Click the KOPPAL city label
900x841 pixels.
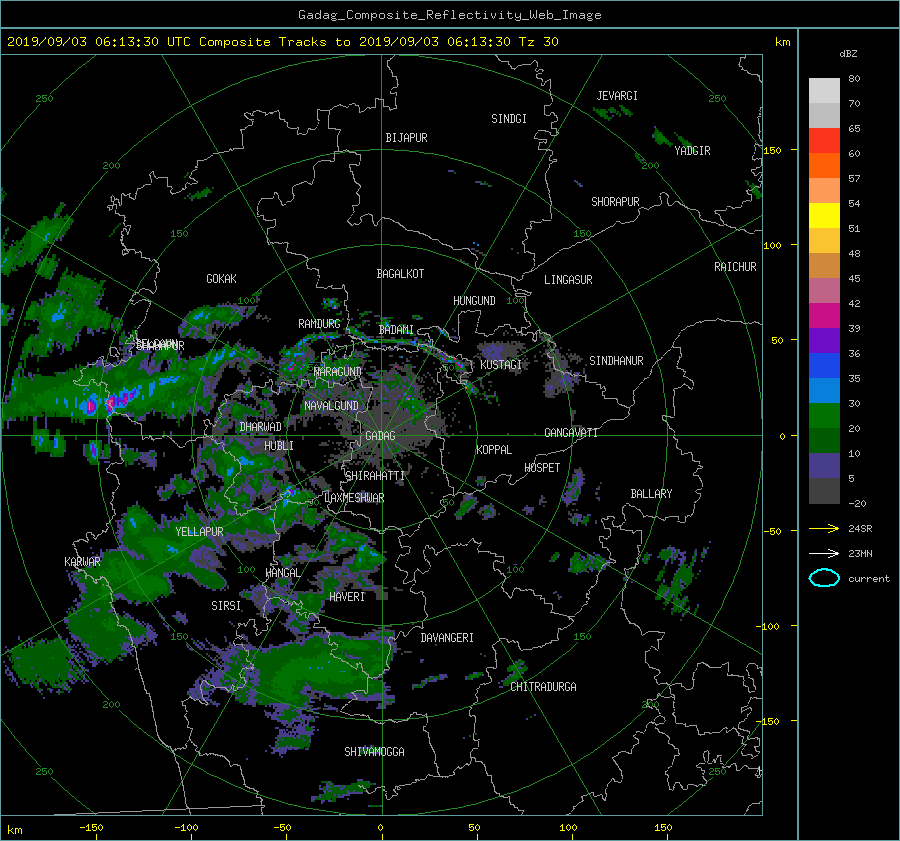click(494, 449)
